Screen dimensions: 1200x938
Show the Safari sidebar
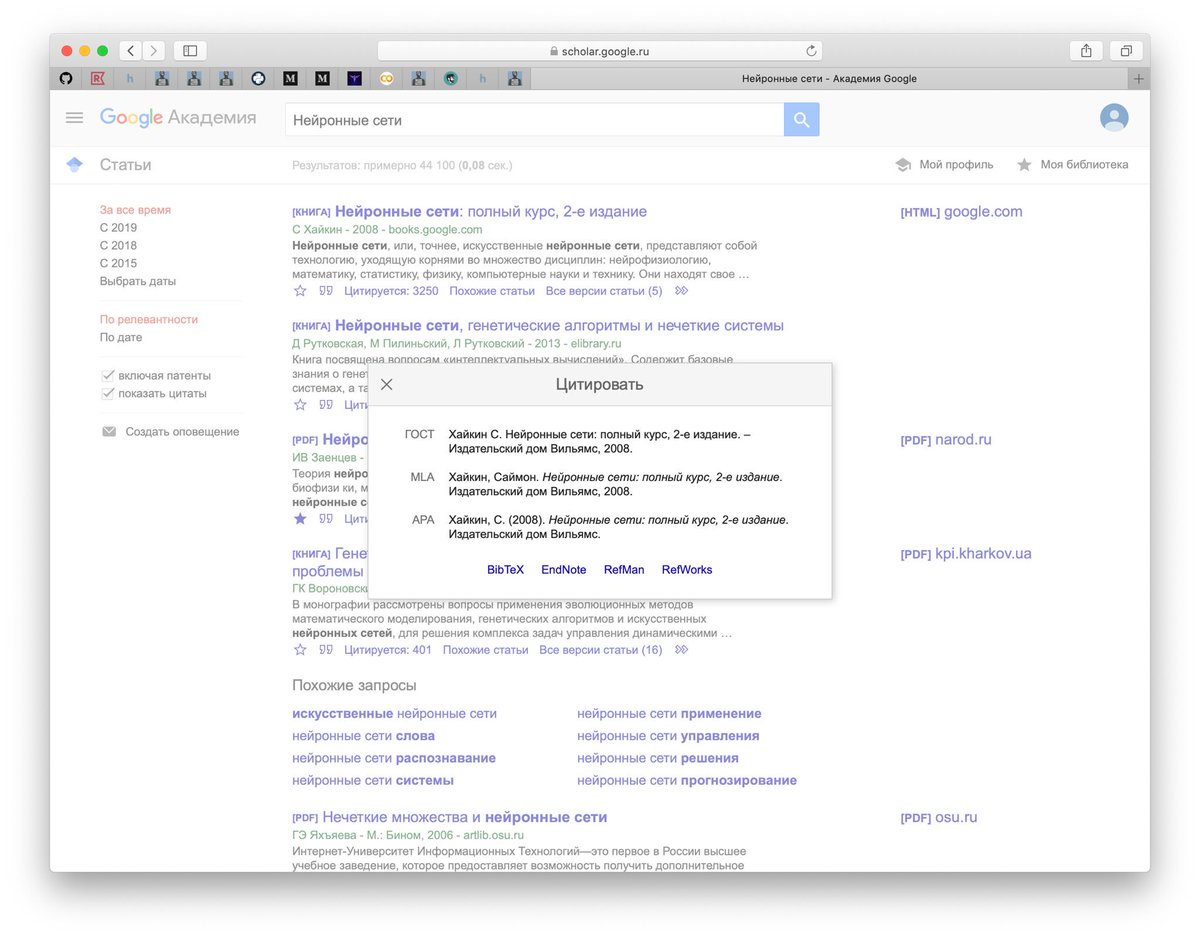[190, 50]
